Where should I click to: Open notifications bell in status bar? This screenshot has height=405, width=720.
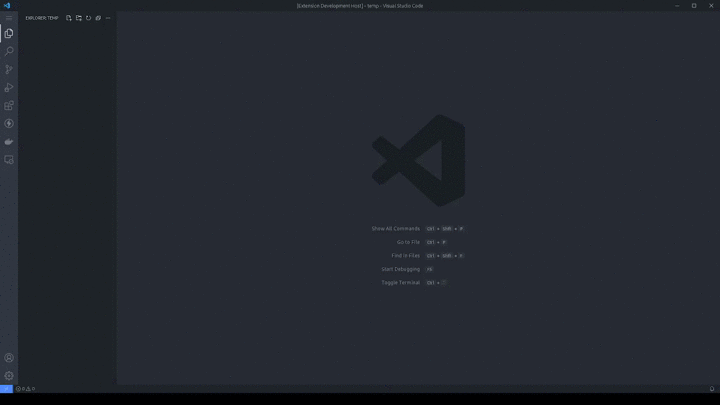(712, 389)
